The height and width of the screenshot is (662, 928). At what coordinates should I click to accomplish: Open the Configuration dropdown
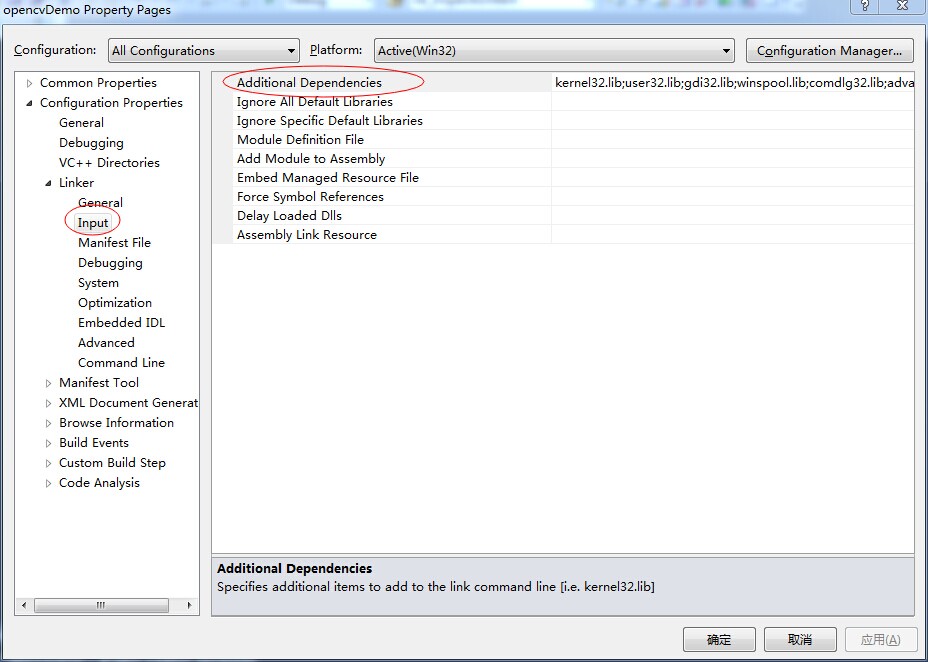click(203, 51)
